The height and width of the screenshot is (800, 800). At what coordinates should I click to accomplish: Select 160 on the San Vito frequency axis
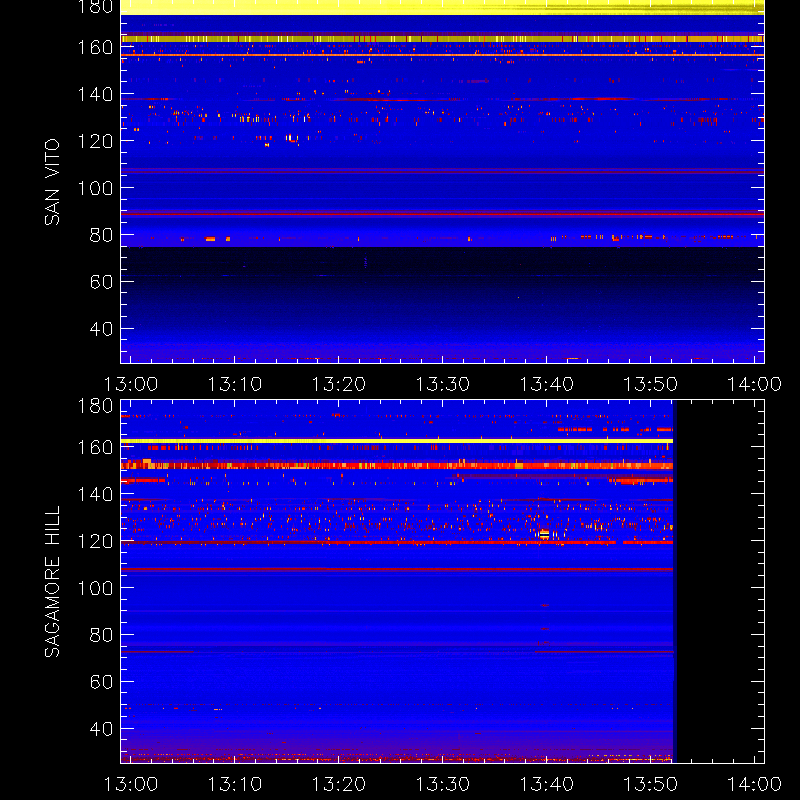[95, 47]
